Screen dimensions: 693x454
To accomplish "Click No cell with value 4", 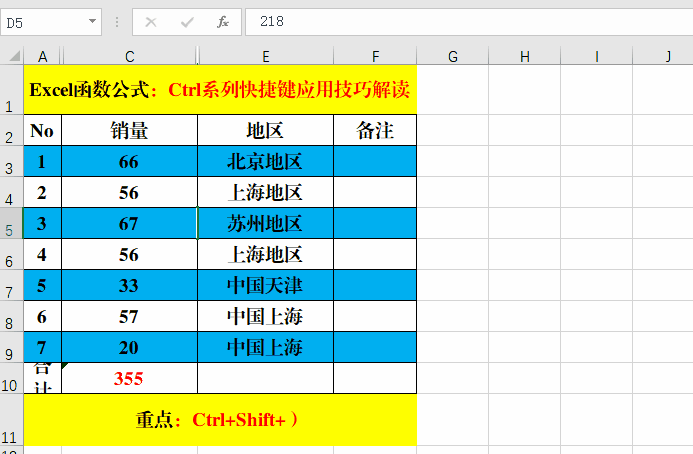I will point(42,254).
